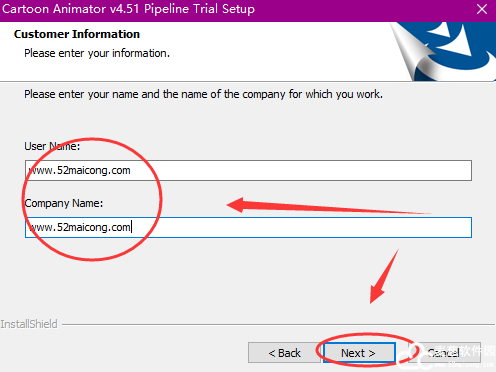Click the instruction sentence about company name

pos(203,94)
